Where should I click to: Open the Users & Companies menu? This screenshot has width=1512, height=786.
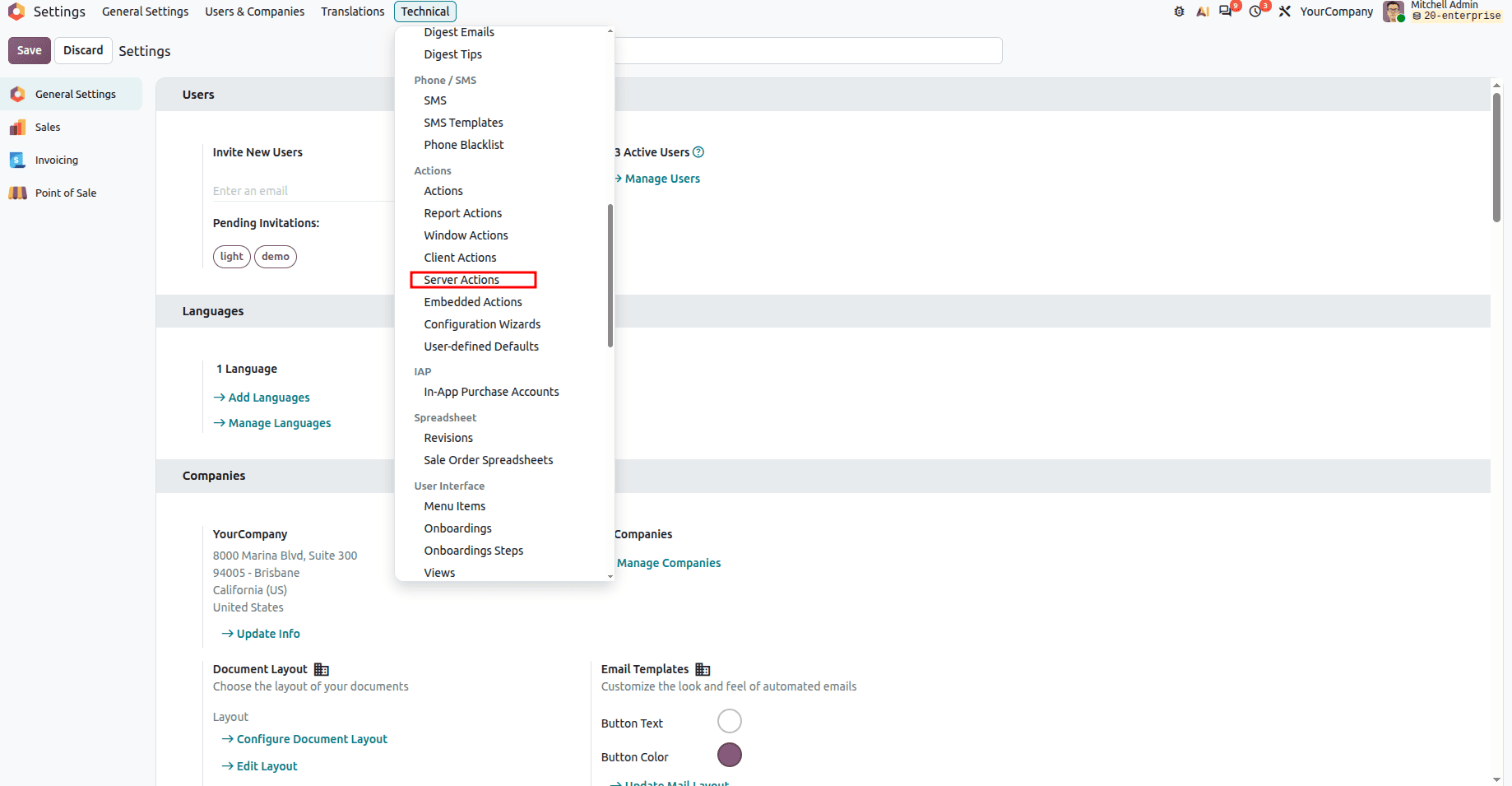(254, 12)
